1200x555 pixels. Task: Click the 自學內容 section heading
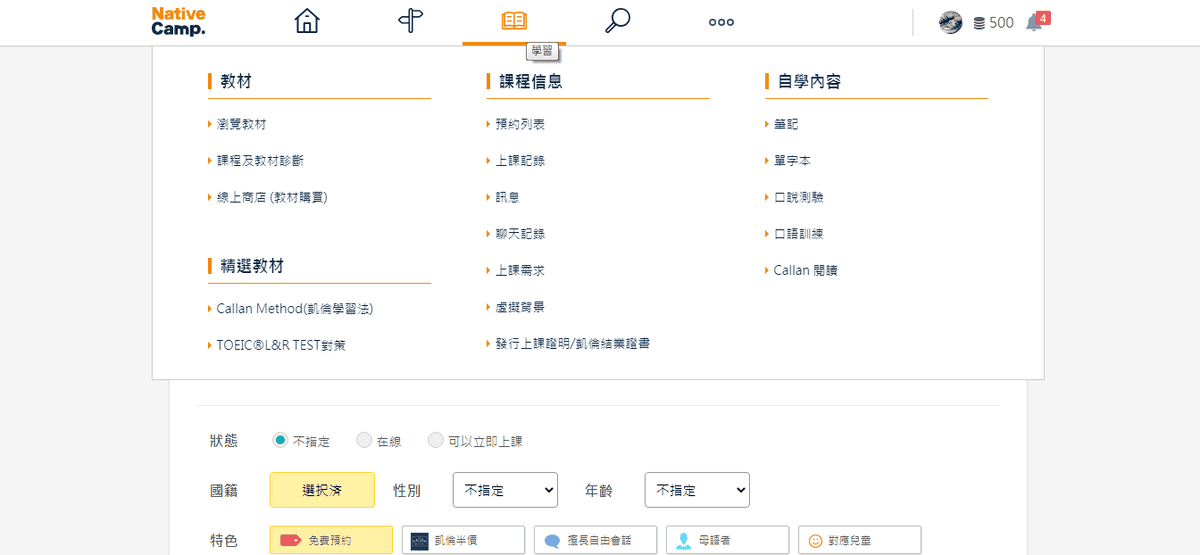coord(810,81)
